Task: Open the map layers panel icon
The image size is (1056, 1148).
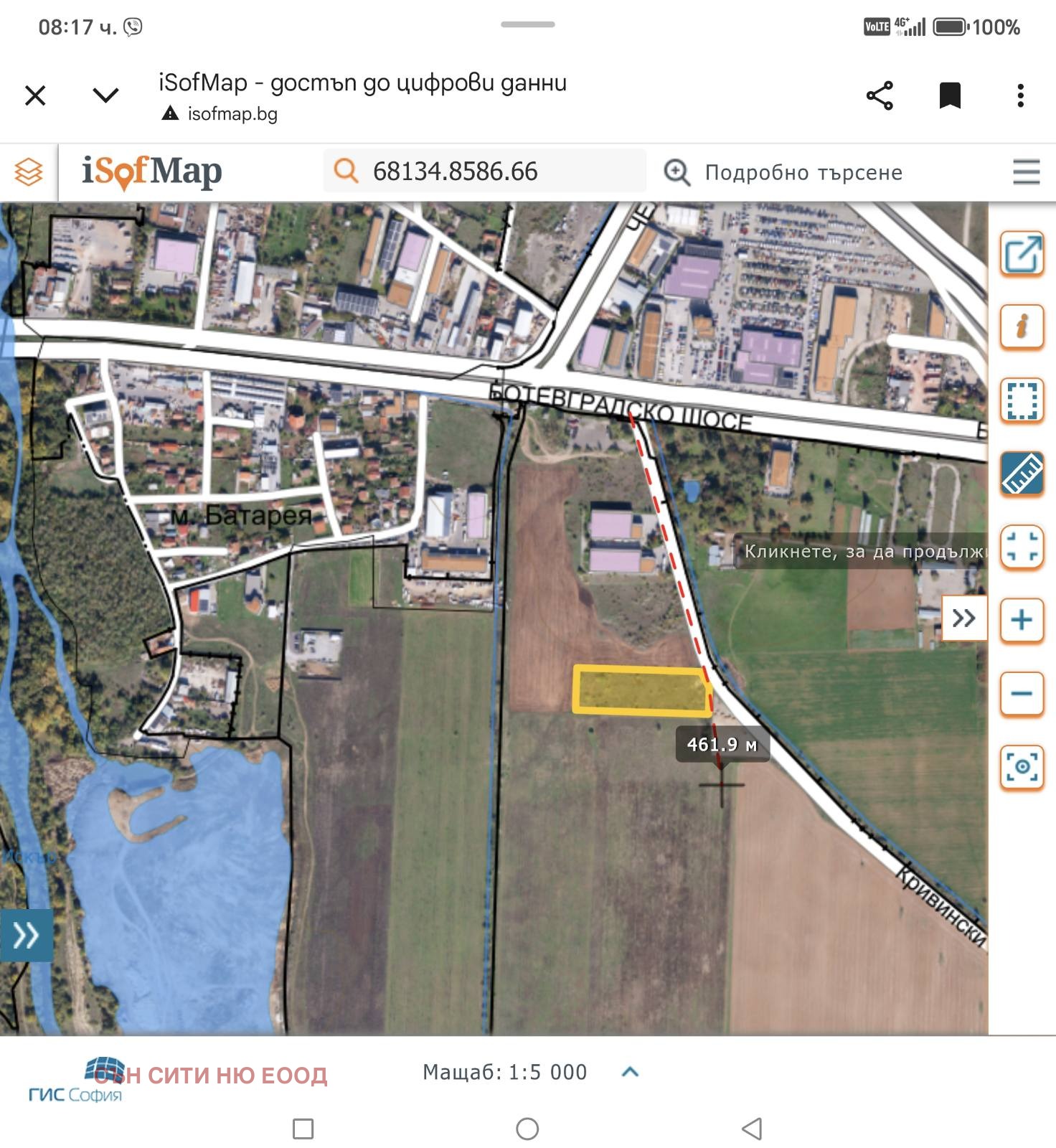Action: [x=29, y=172]
